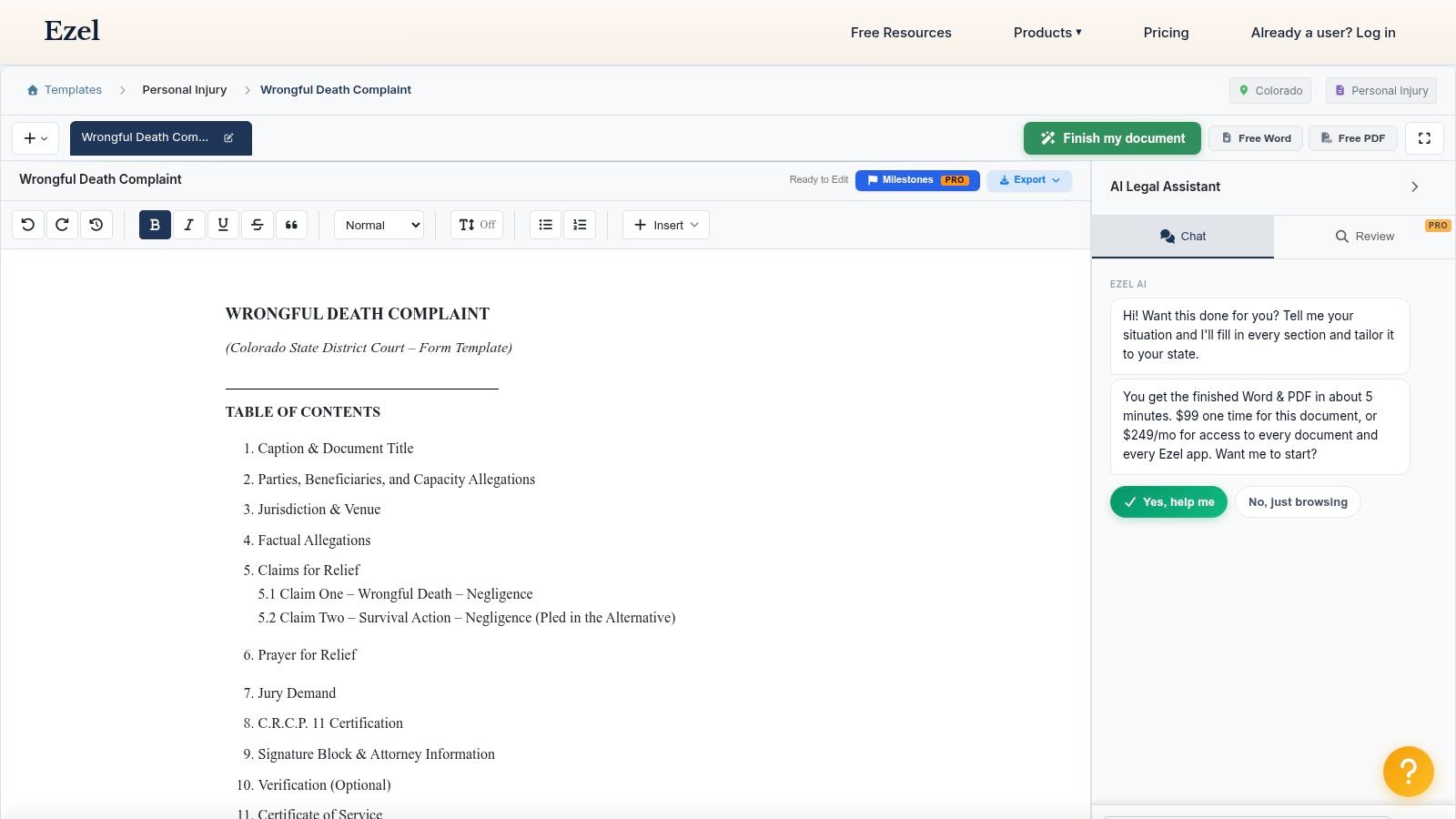Click the Personal Injury category tag
This screenshot has height=819, width=1456.
1380,91
